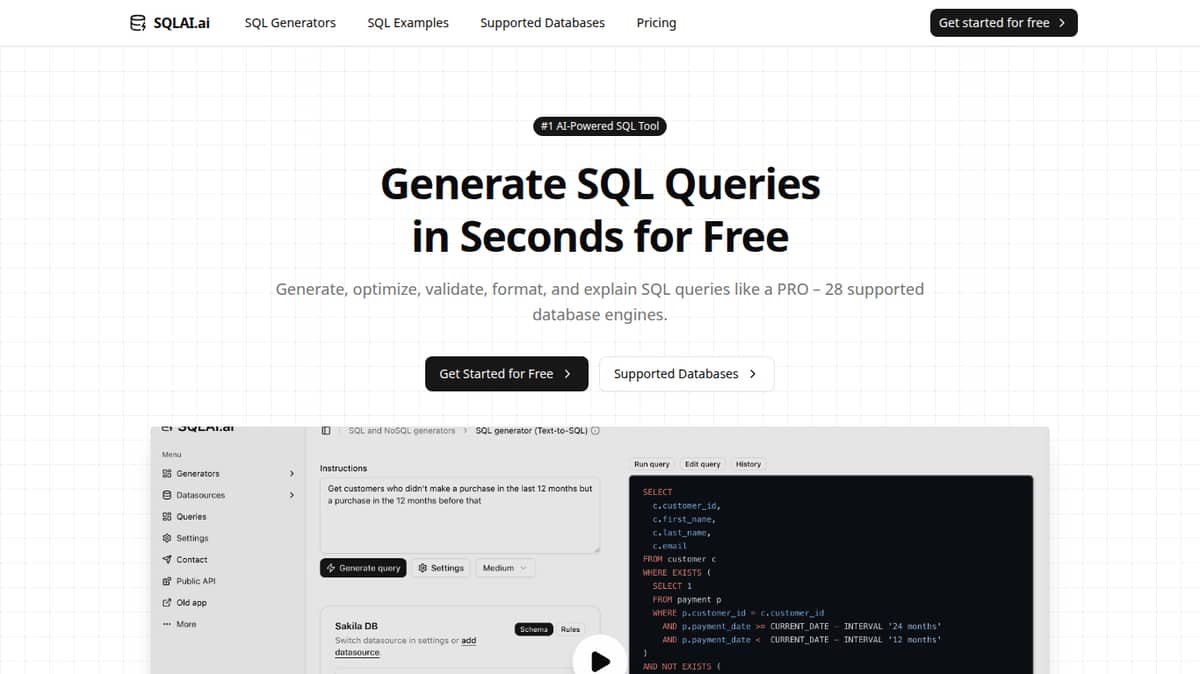
Task: Click the WHERE EXISTS line in the code
Action: click(676, 573)
